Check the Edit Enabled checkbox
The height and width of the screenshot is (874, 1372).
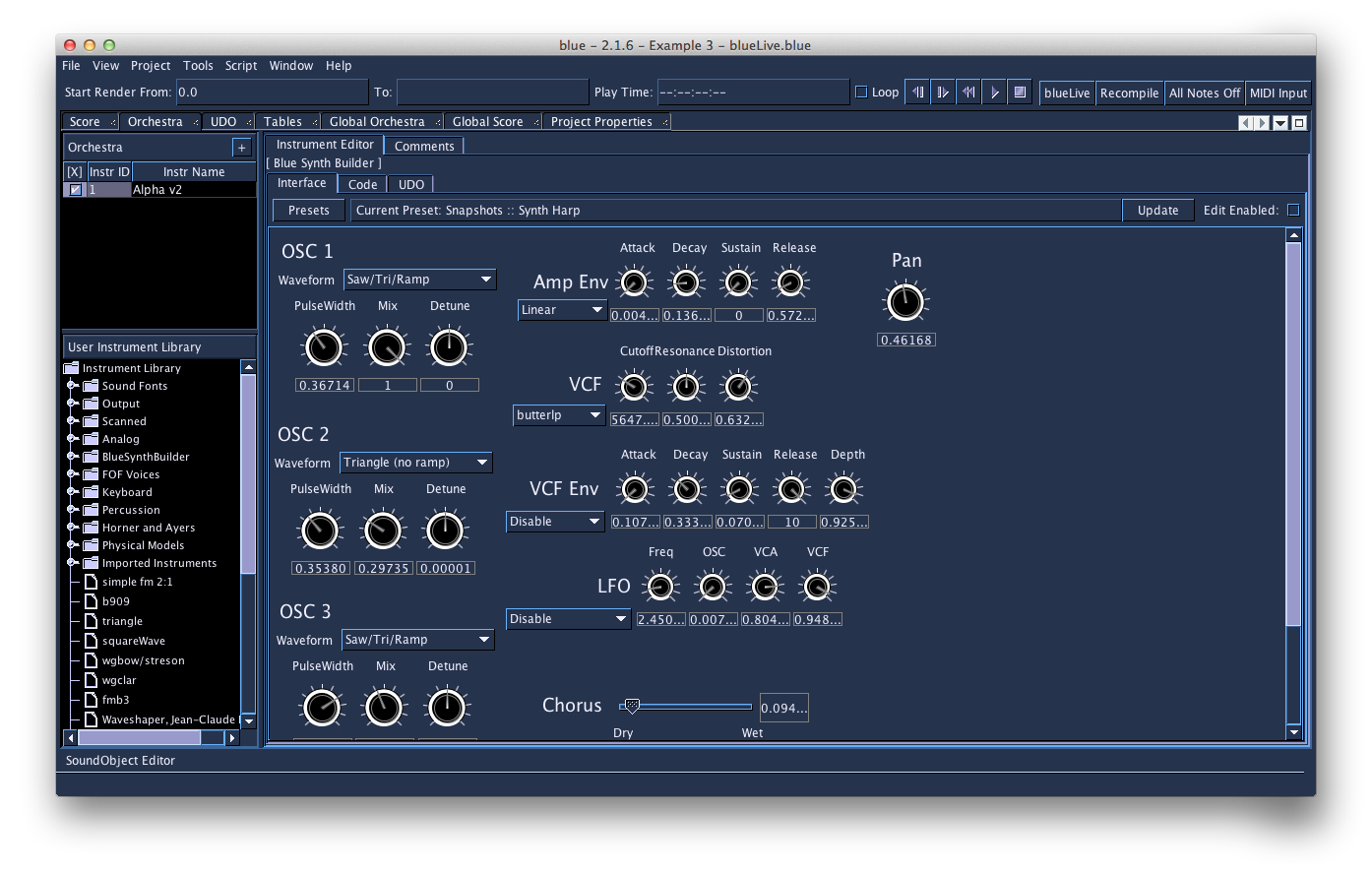point(1293,210)
